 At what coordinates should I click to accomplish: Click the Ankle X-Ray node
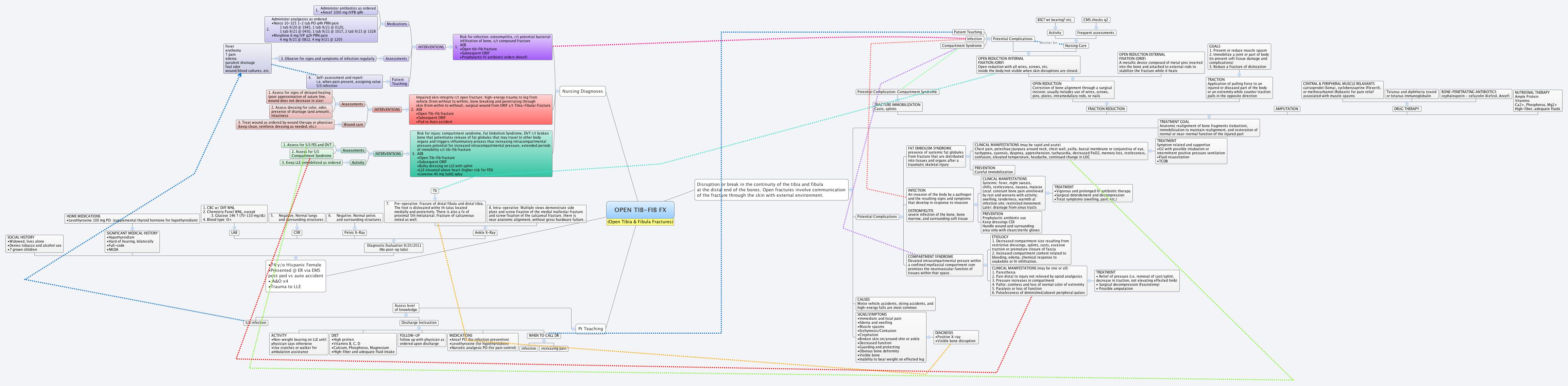pyautogui.click(x=485, y=232)
